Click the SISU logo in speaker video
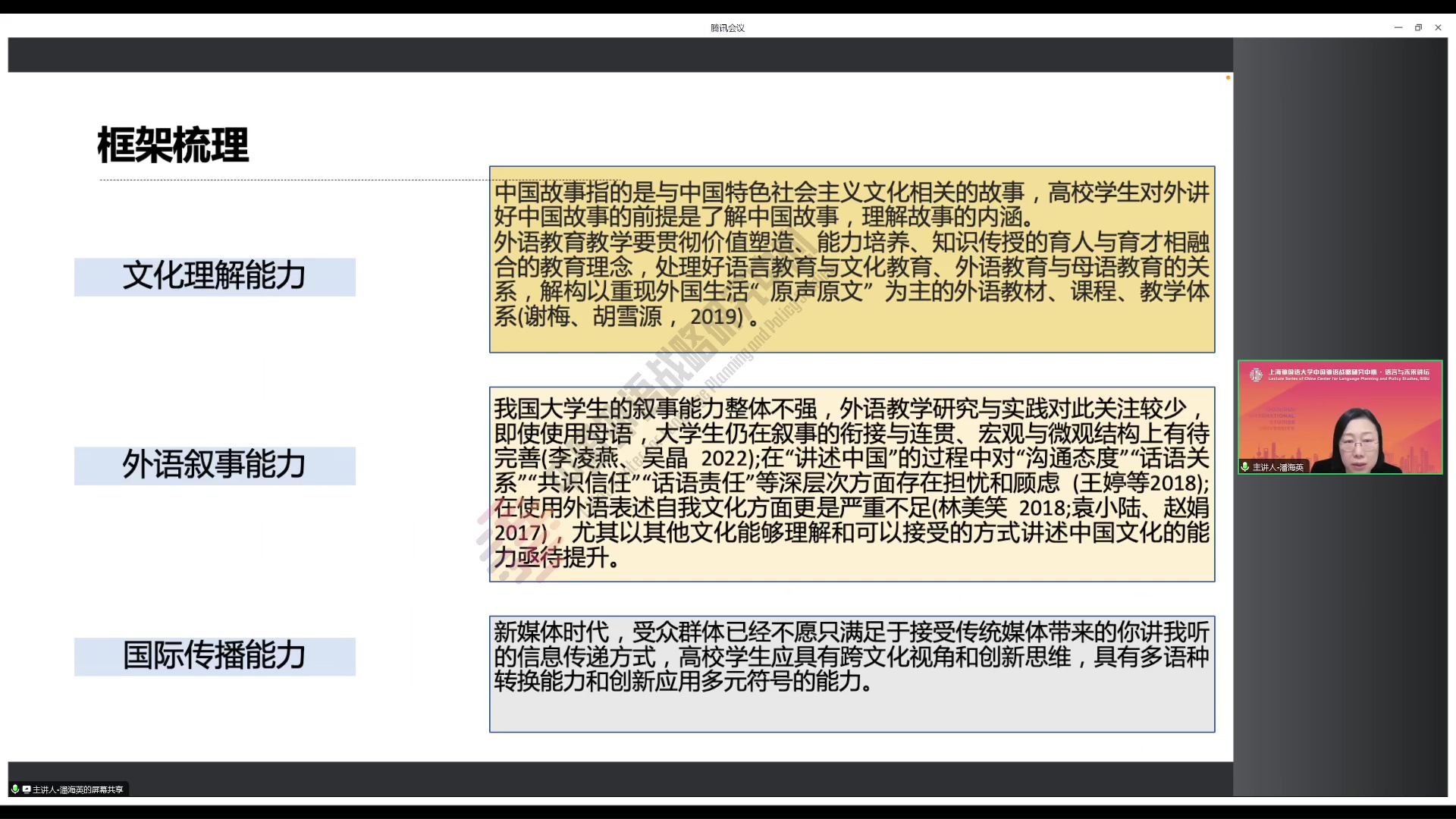The height and width of the screenshot is (819, 1456). pyautogui.click(x=1256, y=375)
